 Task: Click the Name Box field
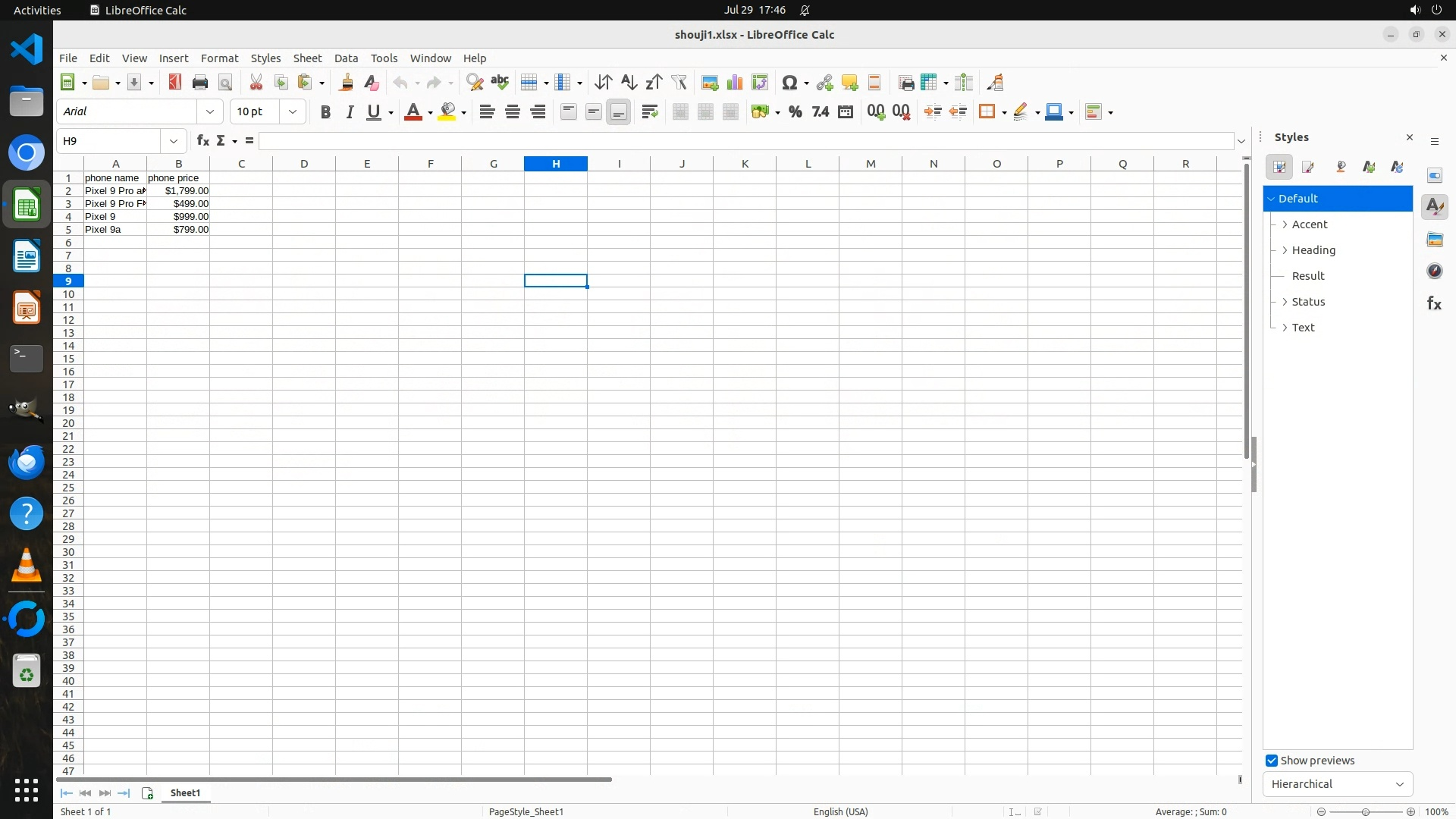coord(110,141)
